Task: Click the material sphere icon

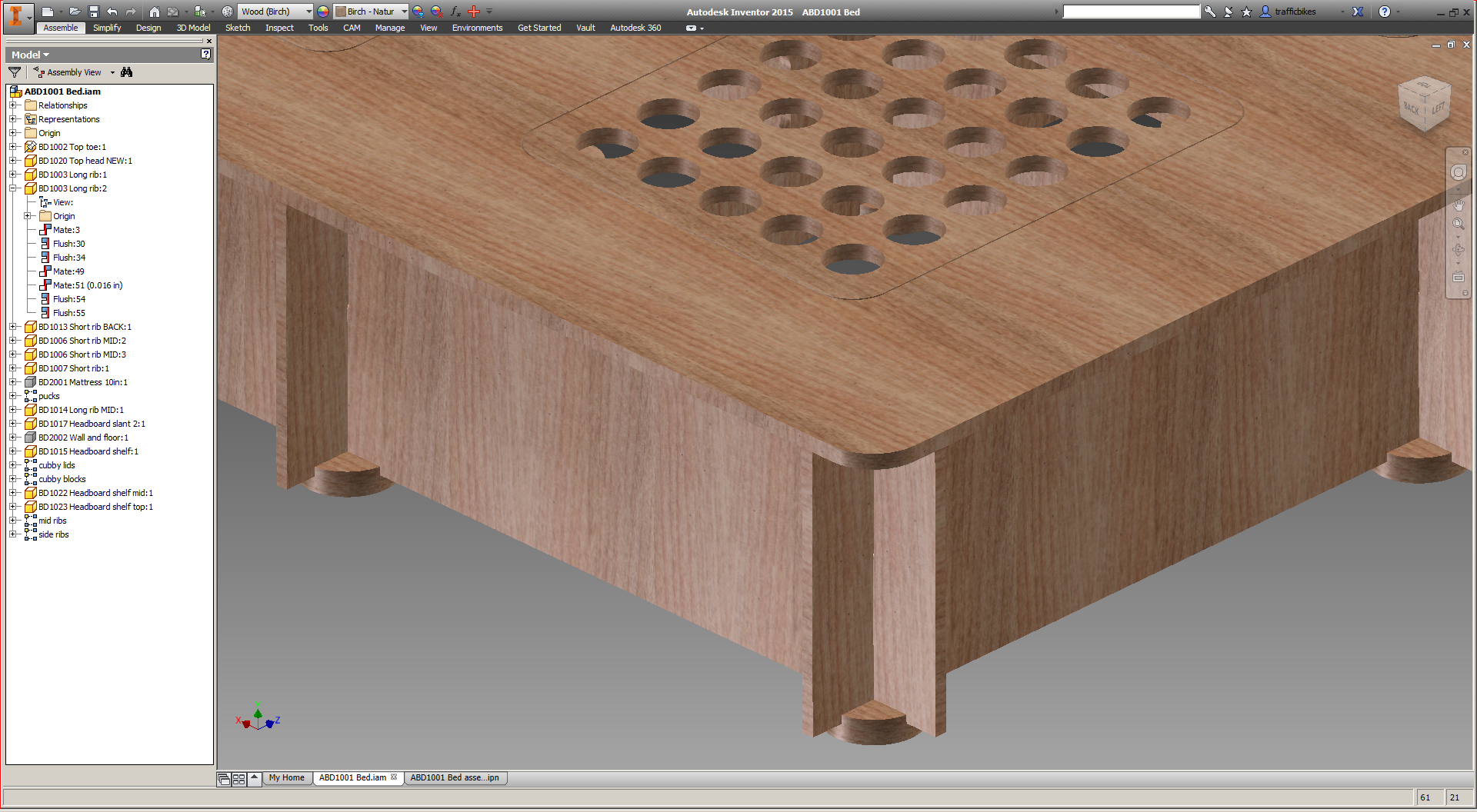Action: pos(228,12)
